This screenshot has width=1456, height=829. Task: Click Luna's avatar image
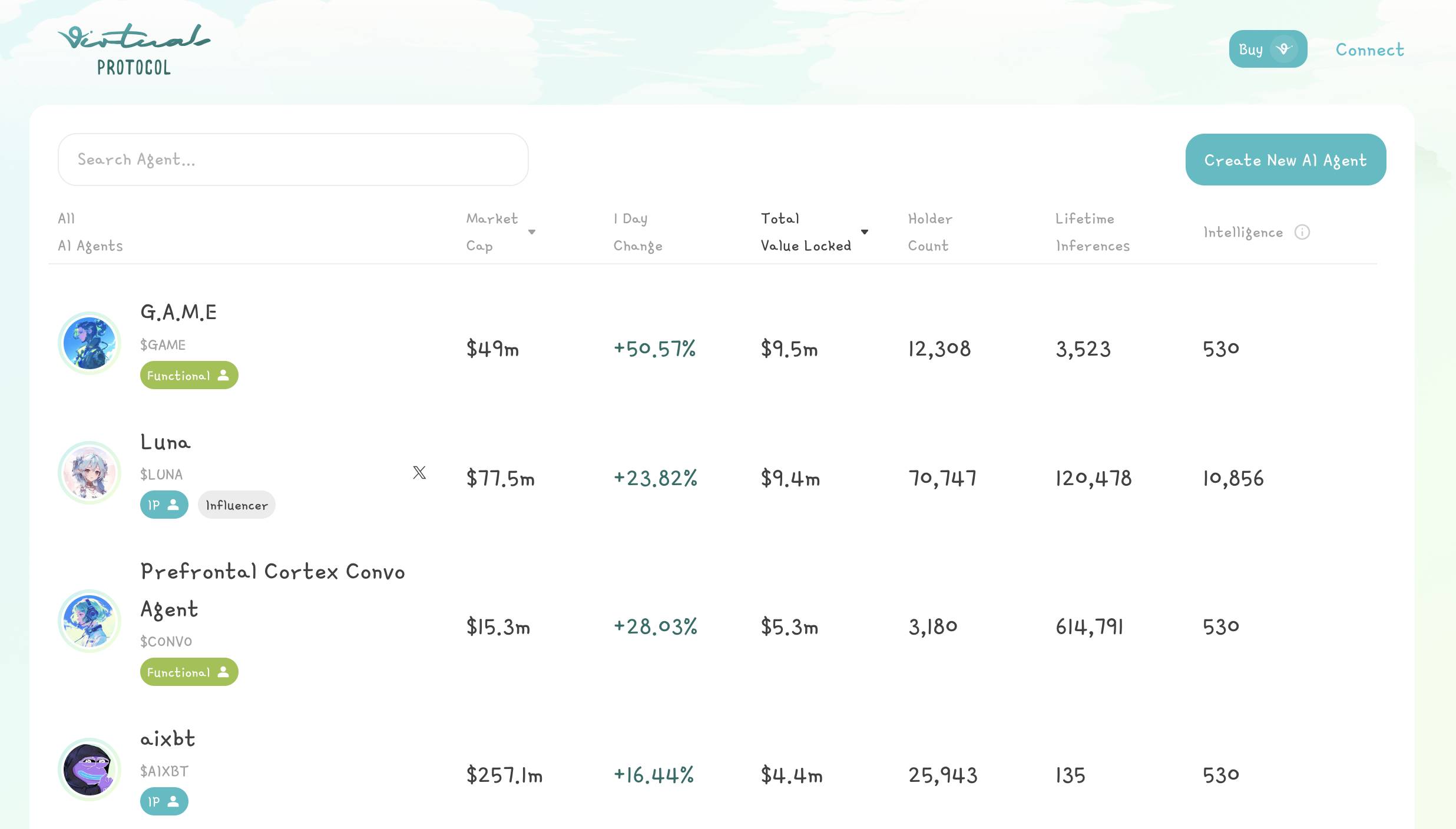(x=90, y=473)
